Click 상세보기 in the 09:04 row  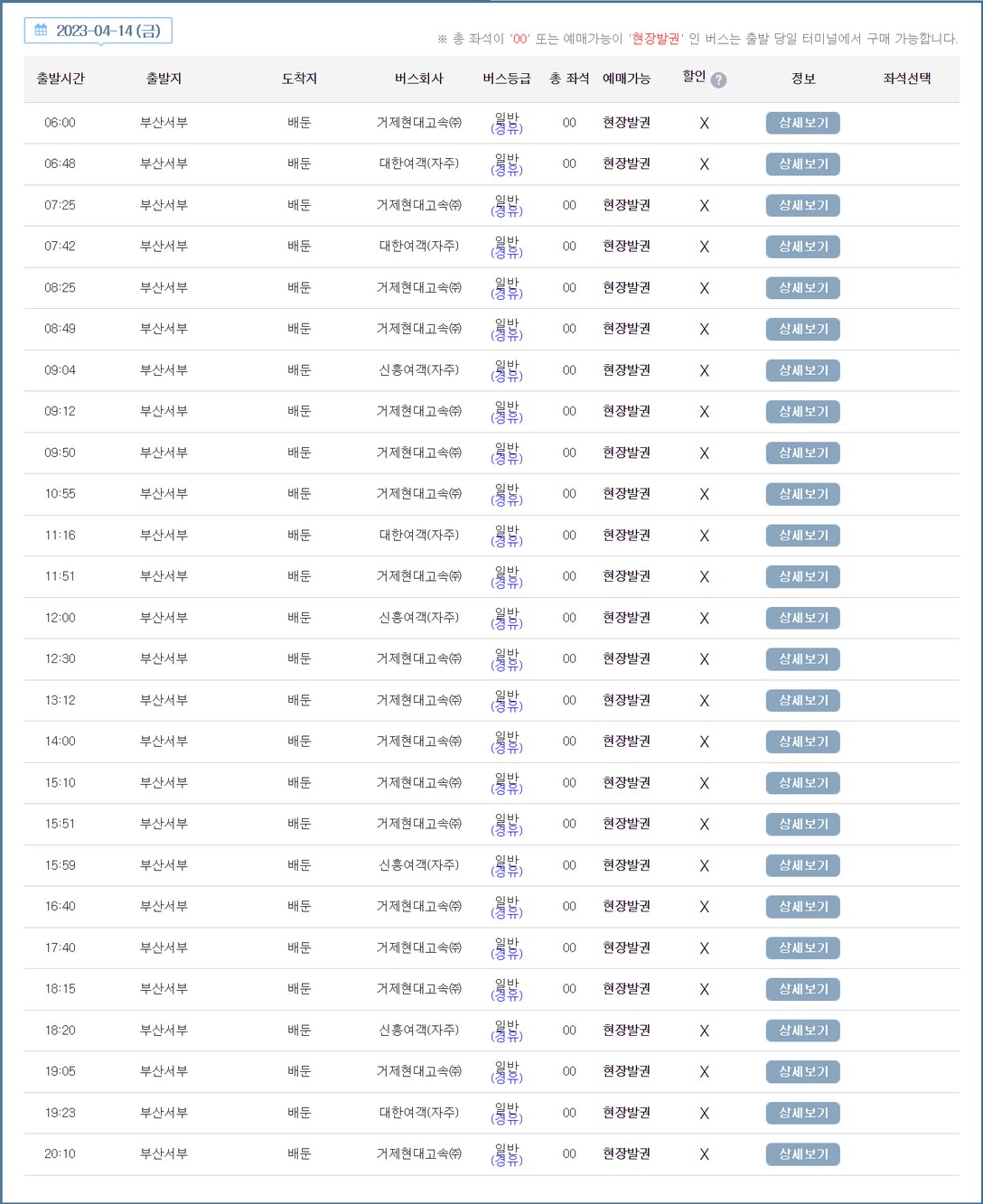(802, 370)
